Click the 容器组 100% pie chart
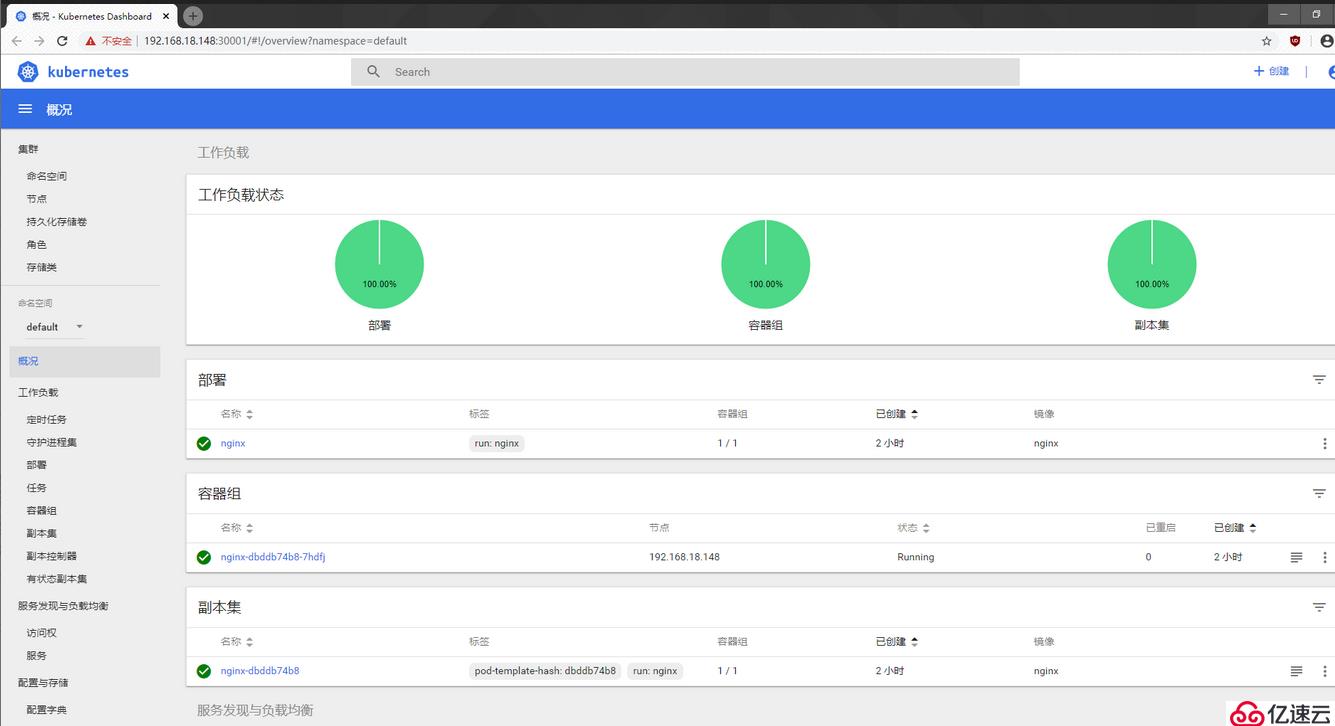The height and width of the screenshot is (726, 1335). click(765, 264)
